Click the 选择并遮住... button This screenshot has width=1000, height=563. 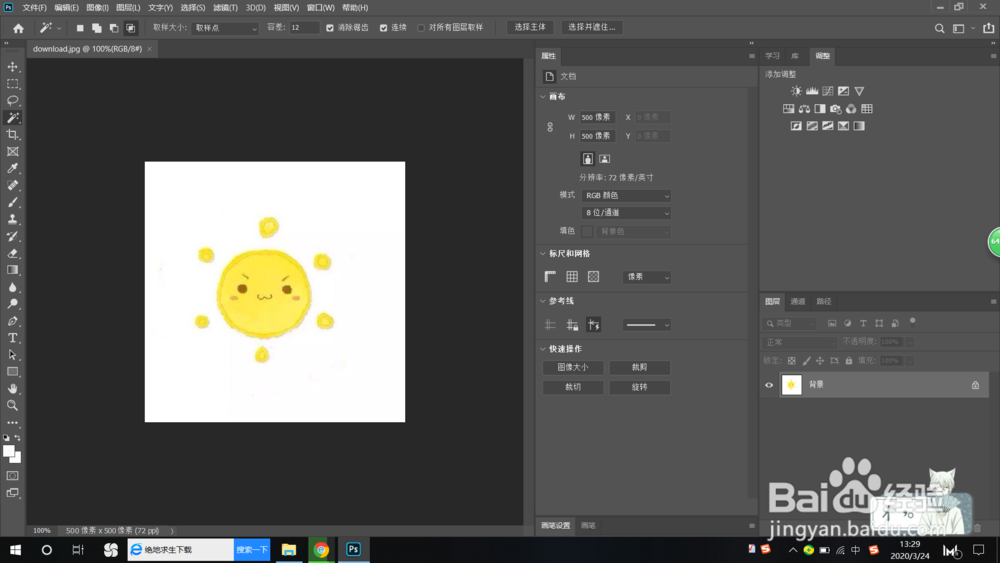point(592,27)
